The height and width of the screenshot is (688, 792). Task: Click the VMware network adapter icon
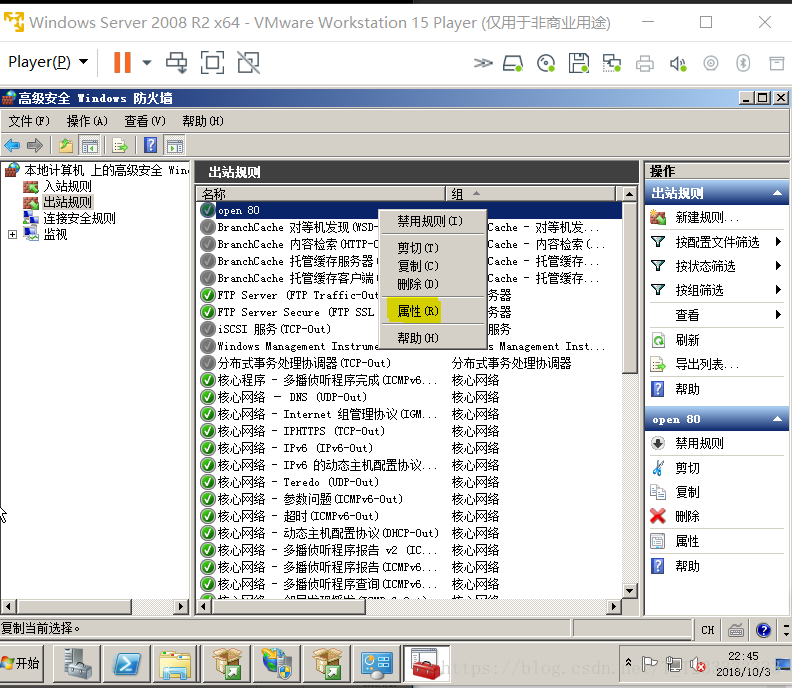(612, 63)
